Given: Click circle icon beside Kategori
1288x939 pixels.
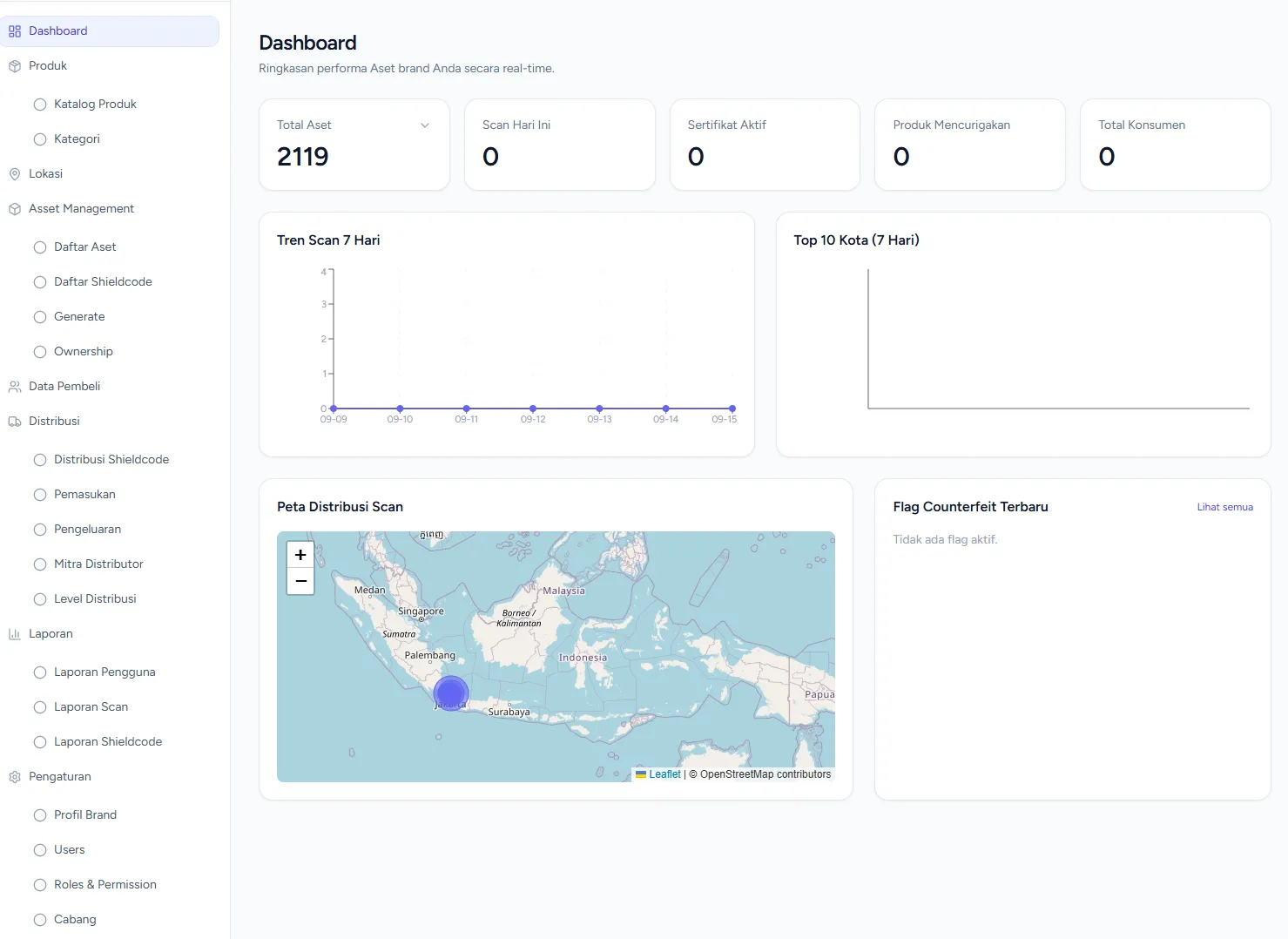Looking at the screenshot, I should tap(40, 139).
